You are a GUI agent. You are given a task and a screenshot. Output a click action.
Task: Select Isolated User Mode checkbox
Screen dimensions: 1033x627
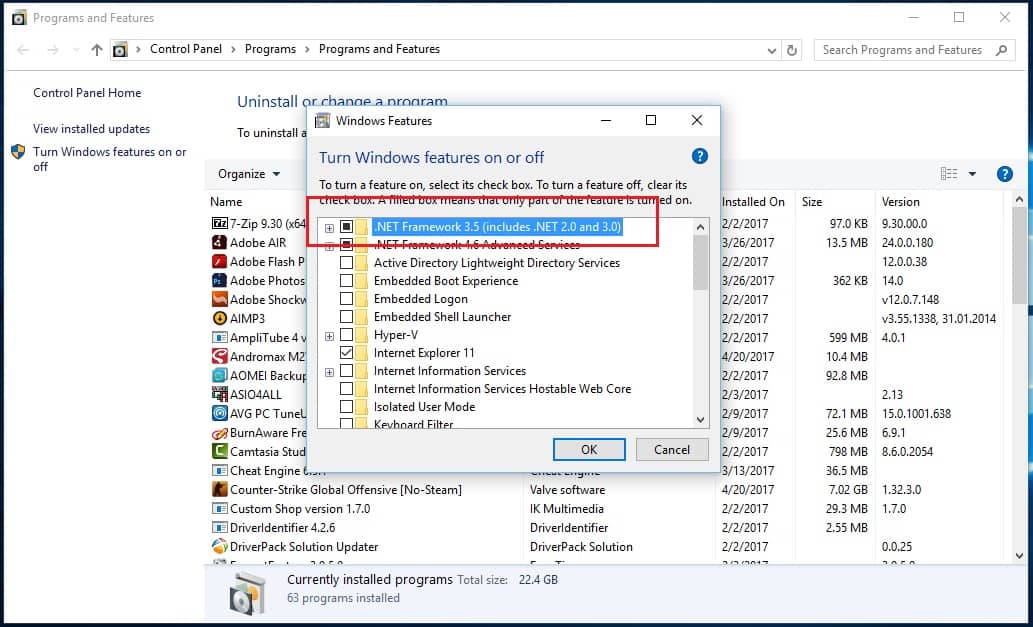pos(346,407)
